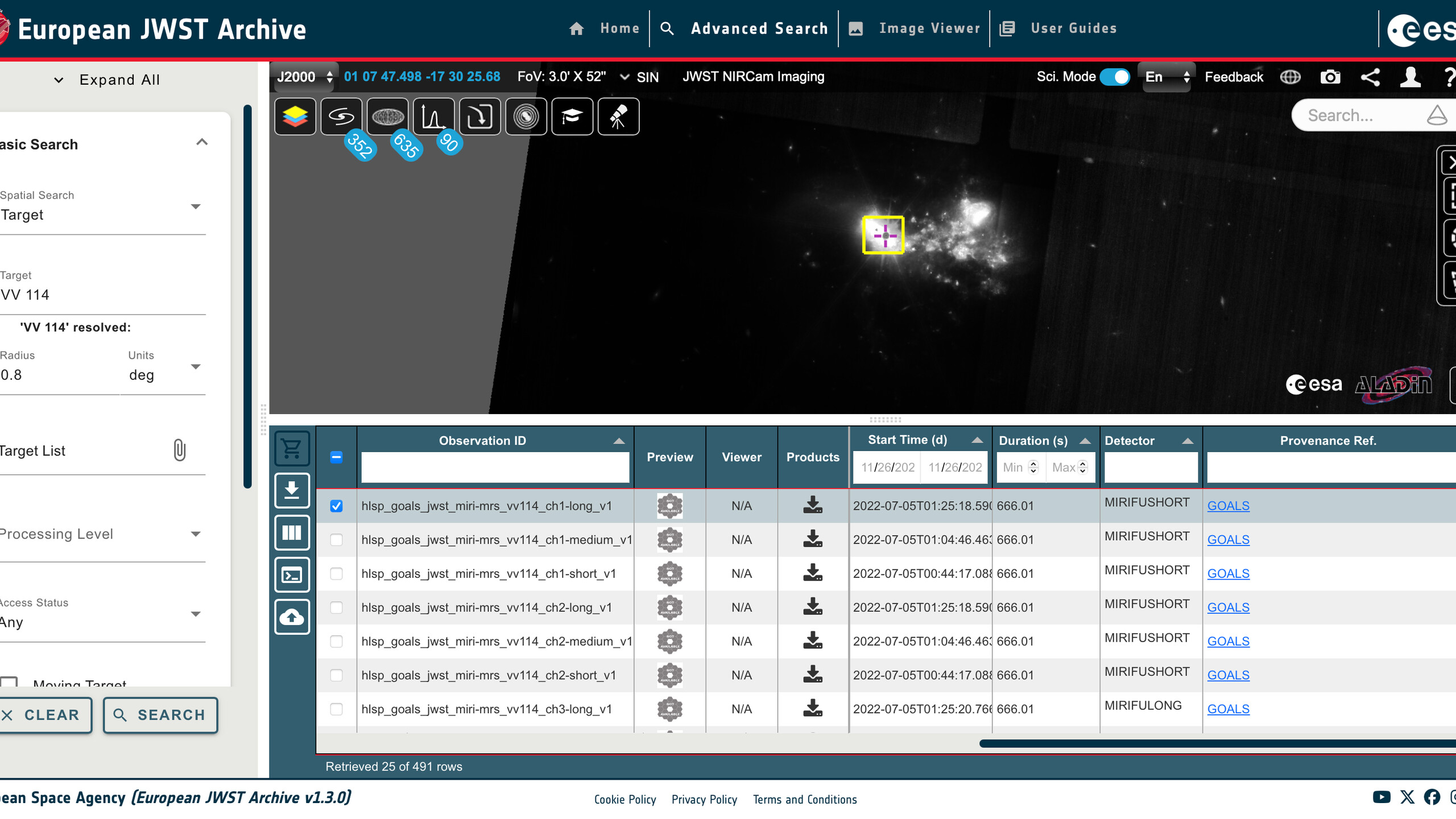Click the galaxy imaging data icon
The image size is (1456, 819).
pyautogui.click(x=341, y=117)
